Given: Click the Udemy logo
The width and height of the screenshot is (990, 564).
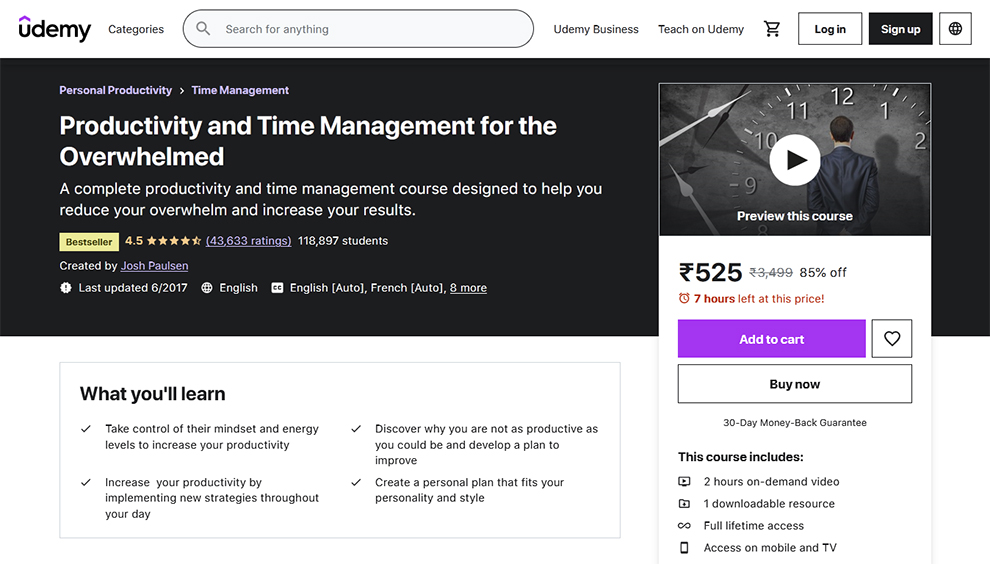Looking at the screenshot, I should (x=55, y=29).
